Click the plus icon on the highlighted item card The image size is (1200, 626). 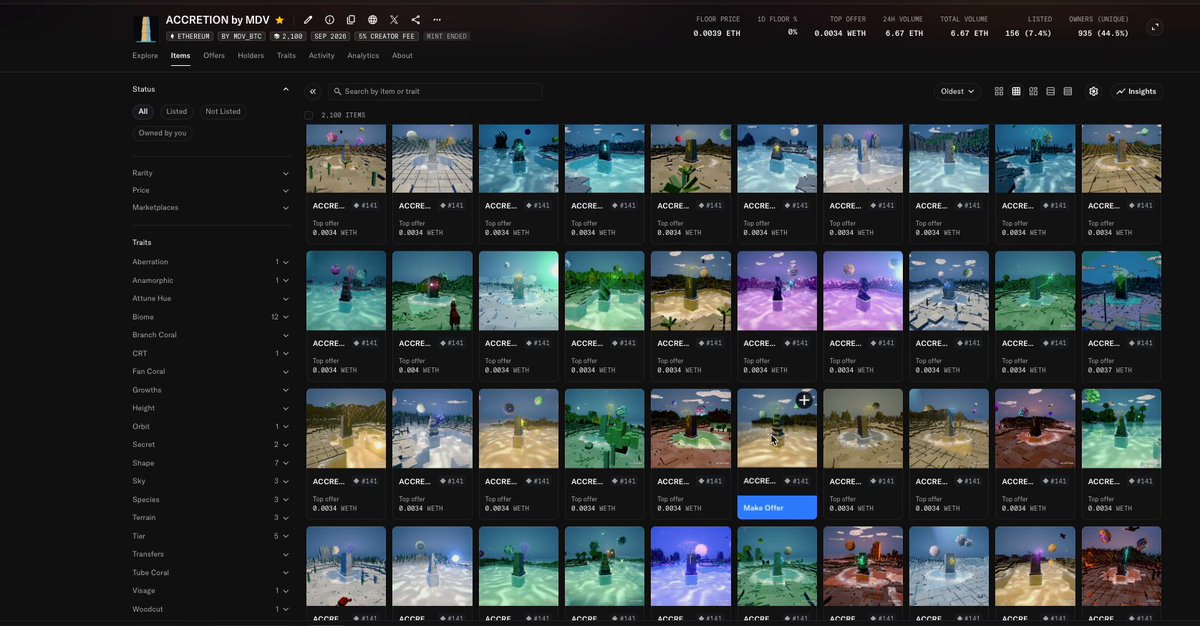point(804,400)
